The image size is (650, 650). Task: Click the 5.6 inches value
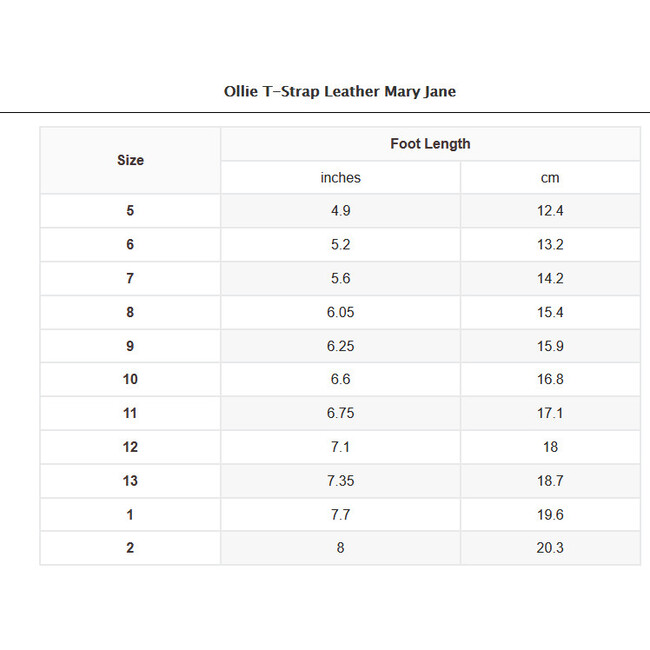click(340, 279)
